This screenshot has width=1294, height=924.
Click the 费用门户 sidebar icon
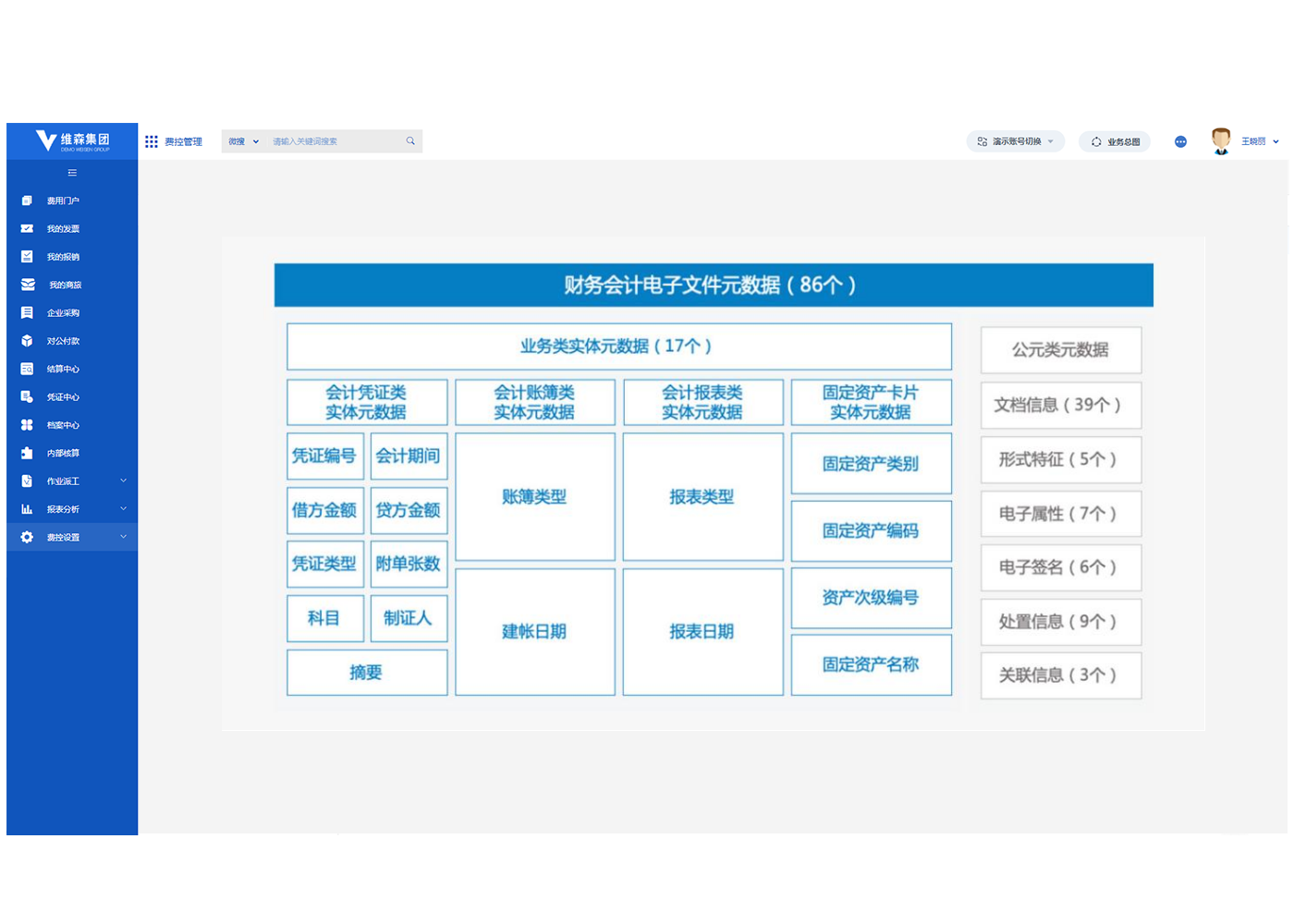27,201
